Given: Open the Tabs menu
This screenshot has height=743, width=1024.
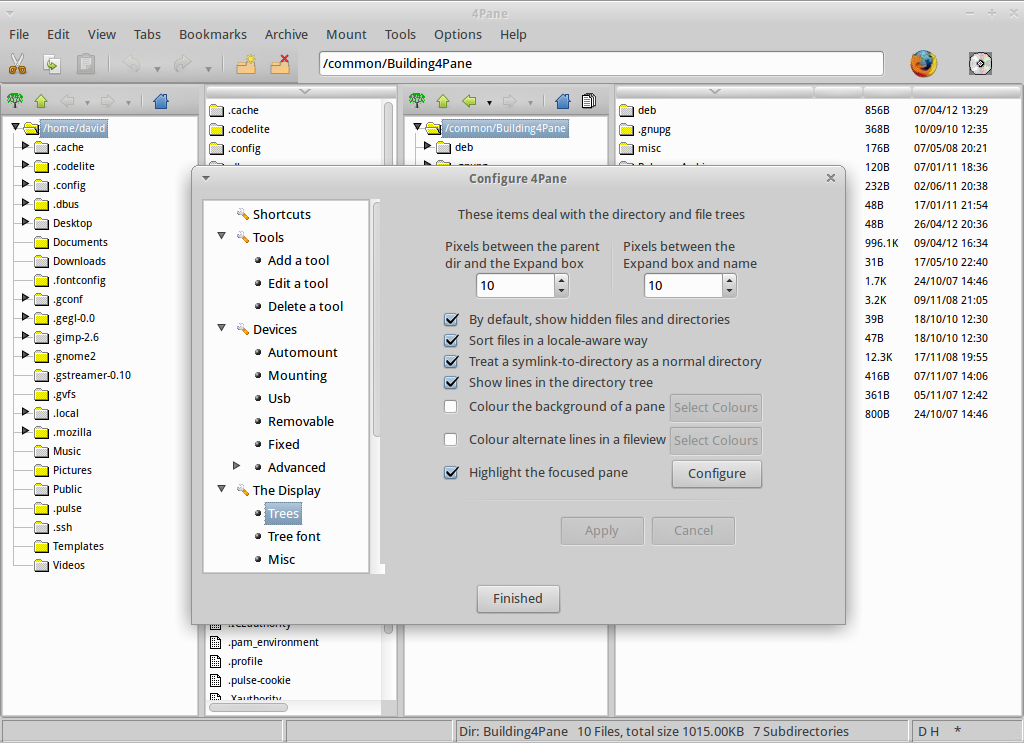Looking at the screenshot, I should tap(147, 35).
